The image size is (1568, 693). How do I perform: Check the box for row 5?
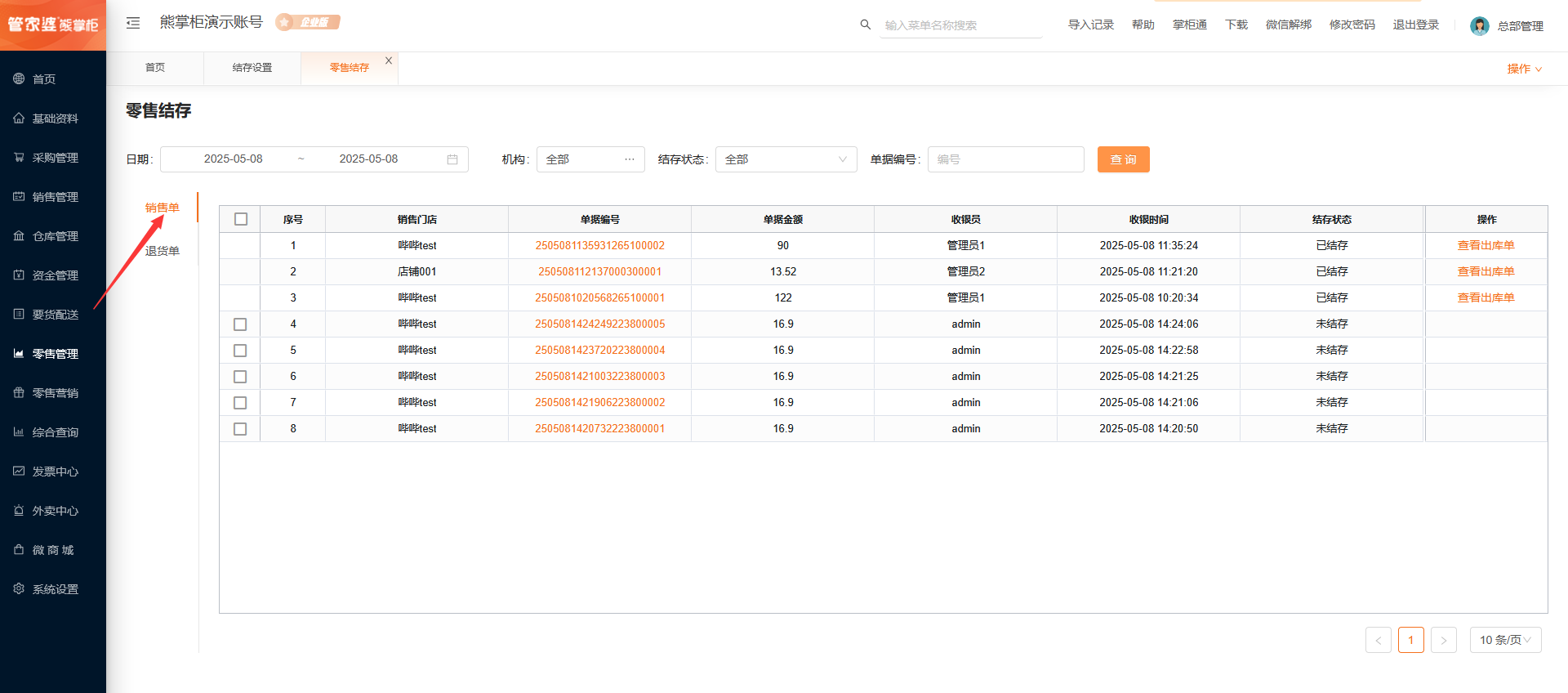[240, 351]
